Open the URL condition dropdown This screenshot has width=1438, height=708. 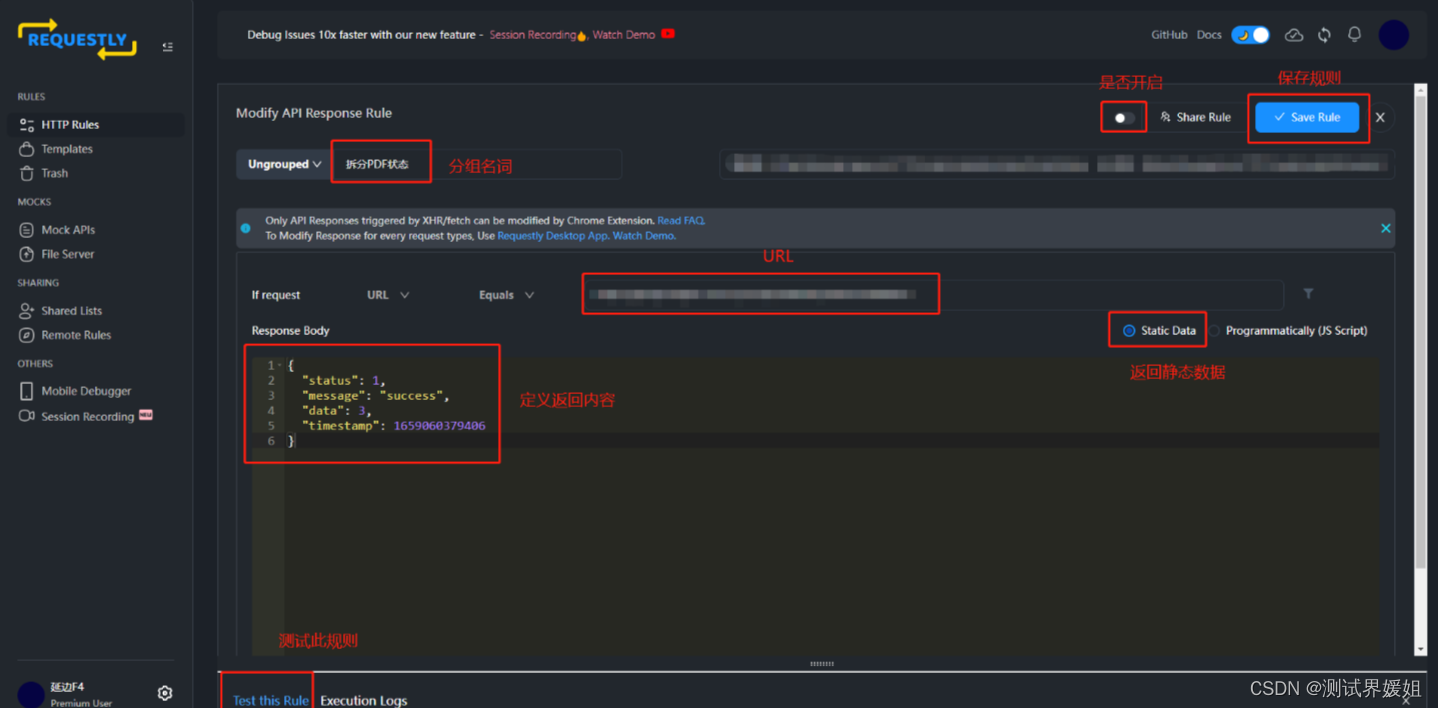click(x=385, y=294)
